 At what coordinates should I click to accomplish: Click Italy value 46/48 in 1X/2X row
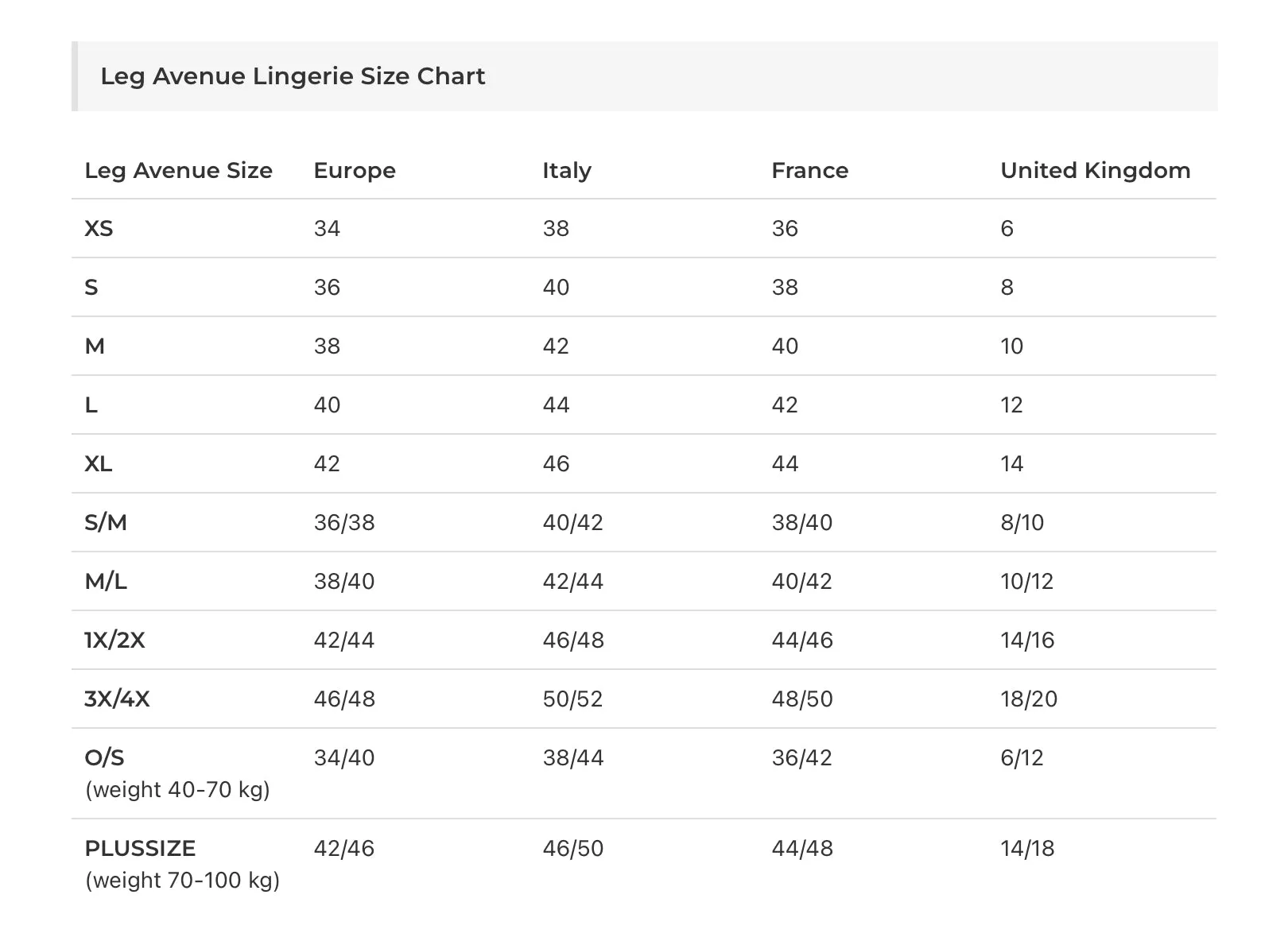(x=573, y=641)
